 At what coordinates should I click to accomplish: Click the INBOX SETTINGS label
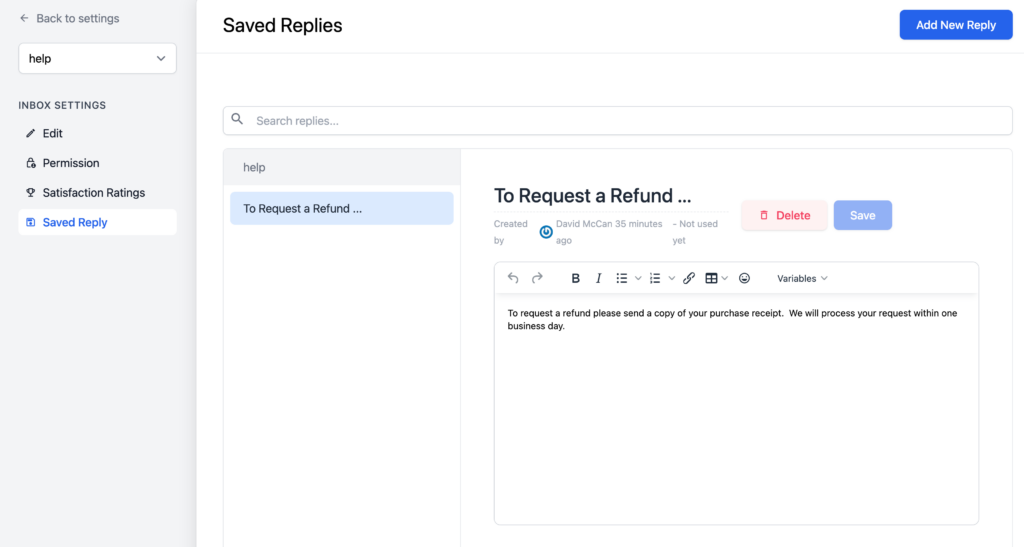(x=62, y=105)
